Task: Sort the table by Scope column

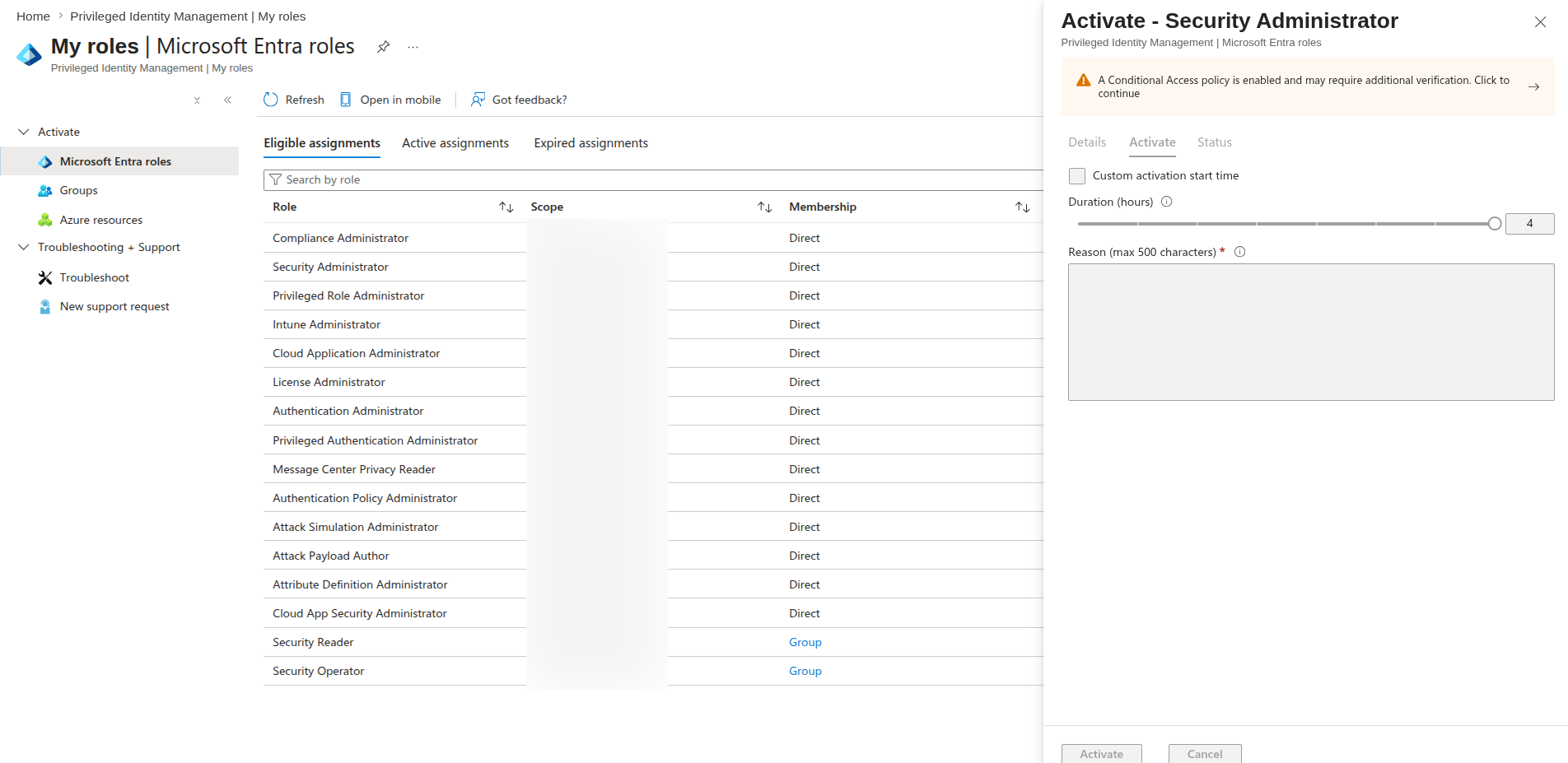Action: pos(765,207)
